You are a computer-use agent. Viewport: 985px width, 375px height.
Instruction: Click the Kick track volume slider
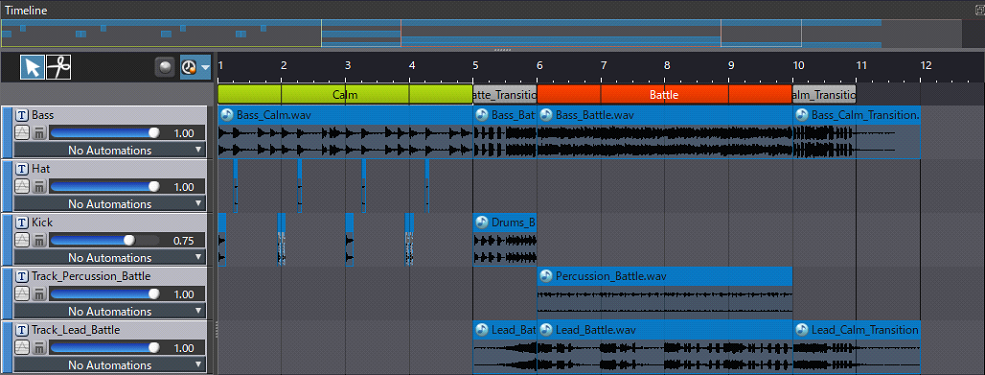point(104,240)
